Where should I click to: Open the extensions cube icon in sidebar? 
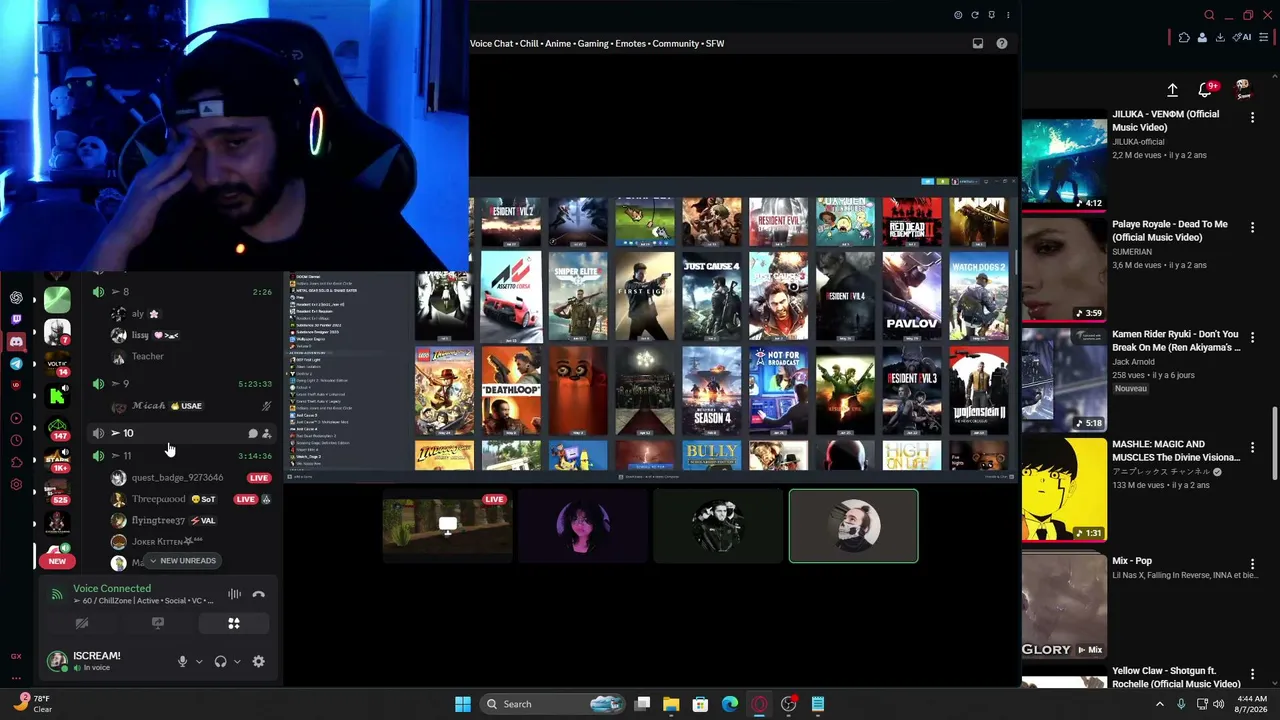16,462
